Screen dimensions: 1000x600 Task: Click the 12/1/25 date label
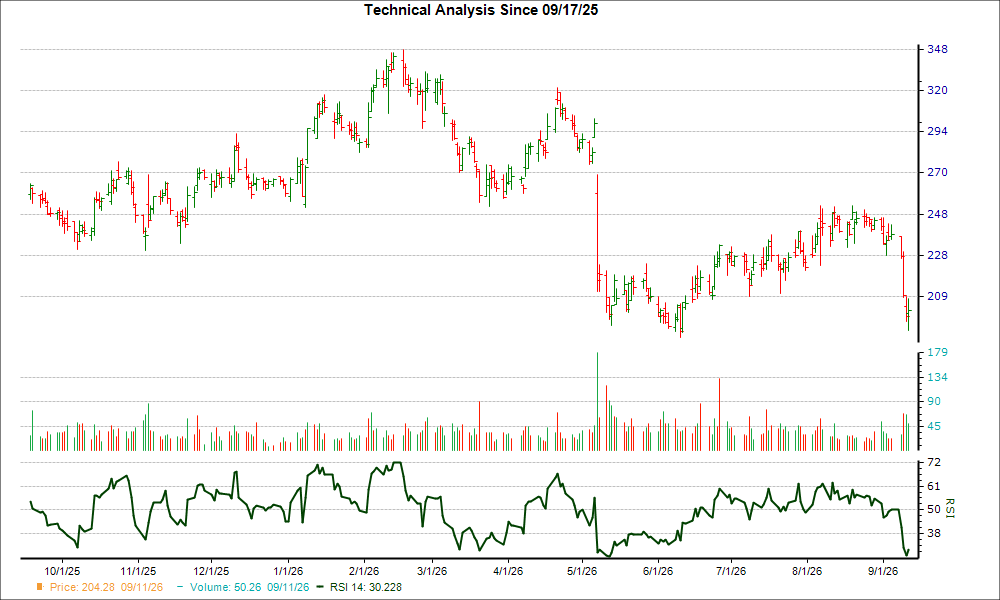coord(211,571)
